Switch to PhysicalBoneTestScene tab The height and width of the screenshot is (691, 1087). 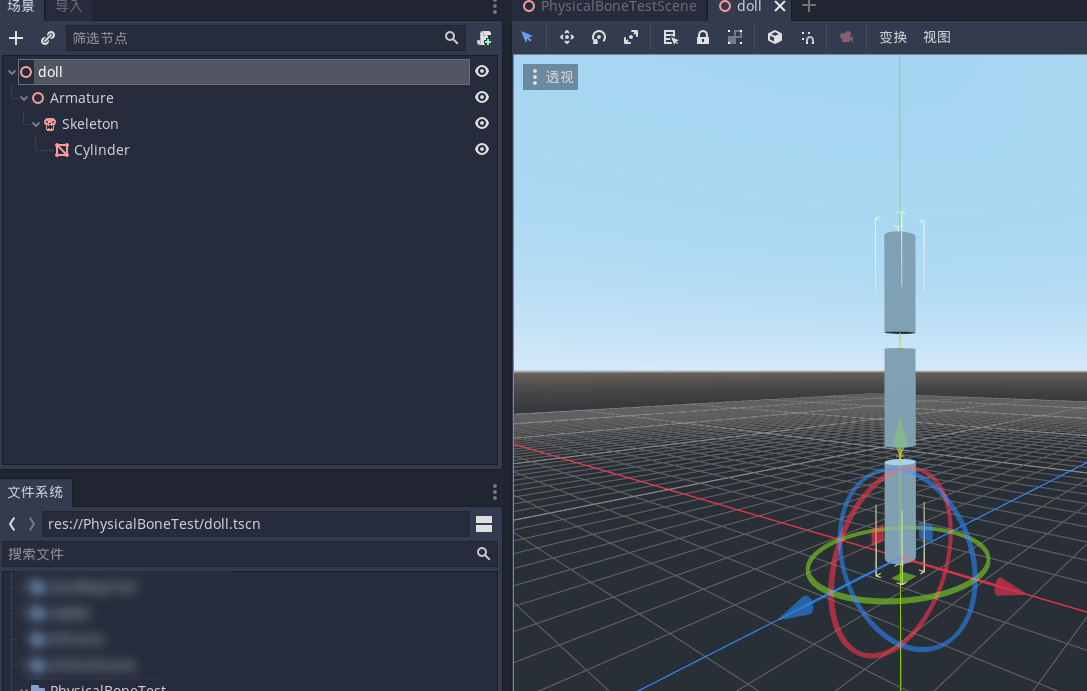610,7
